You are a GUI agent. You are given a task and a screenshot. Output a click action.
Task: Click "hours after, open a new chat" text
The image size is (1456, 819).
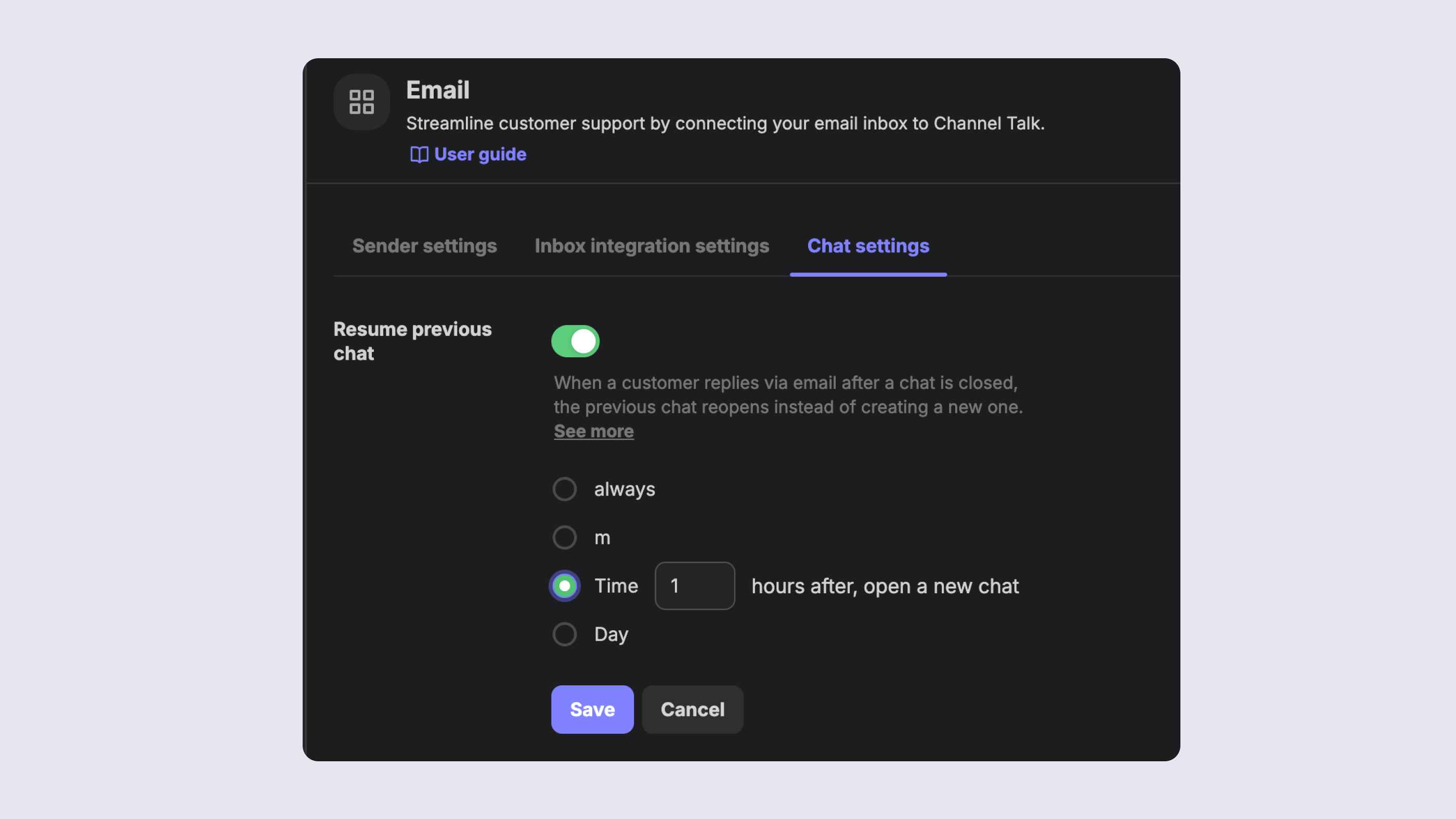tap(885, 586)
